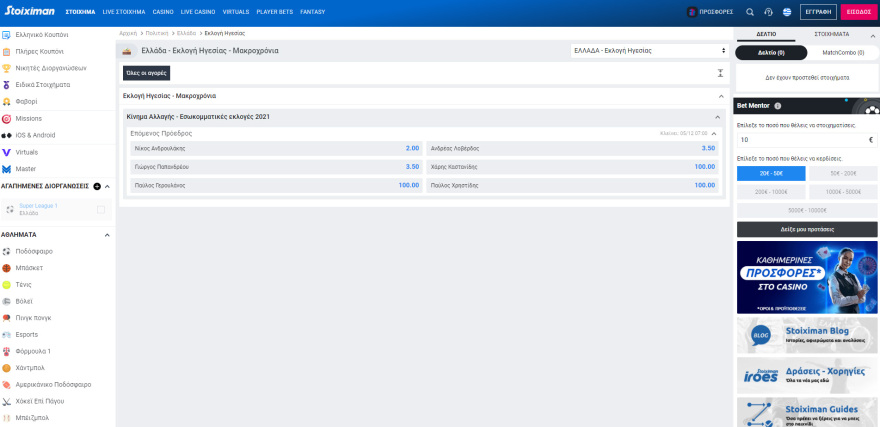This screenshot has width=880, height=427.
Task: Check the Super League 1 checkbox
Action: 101,209
